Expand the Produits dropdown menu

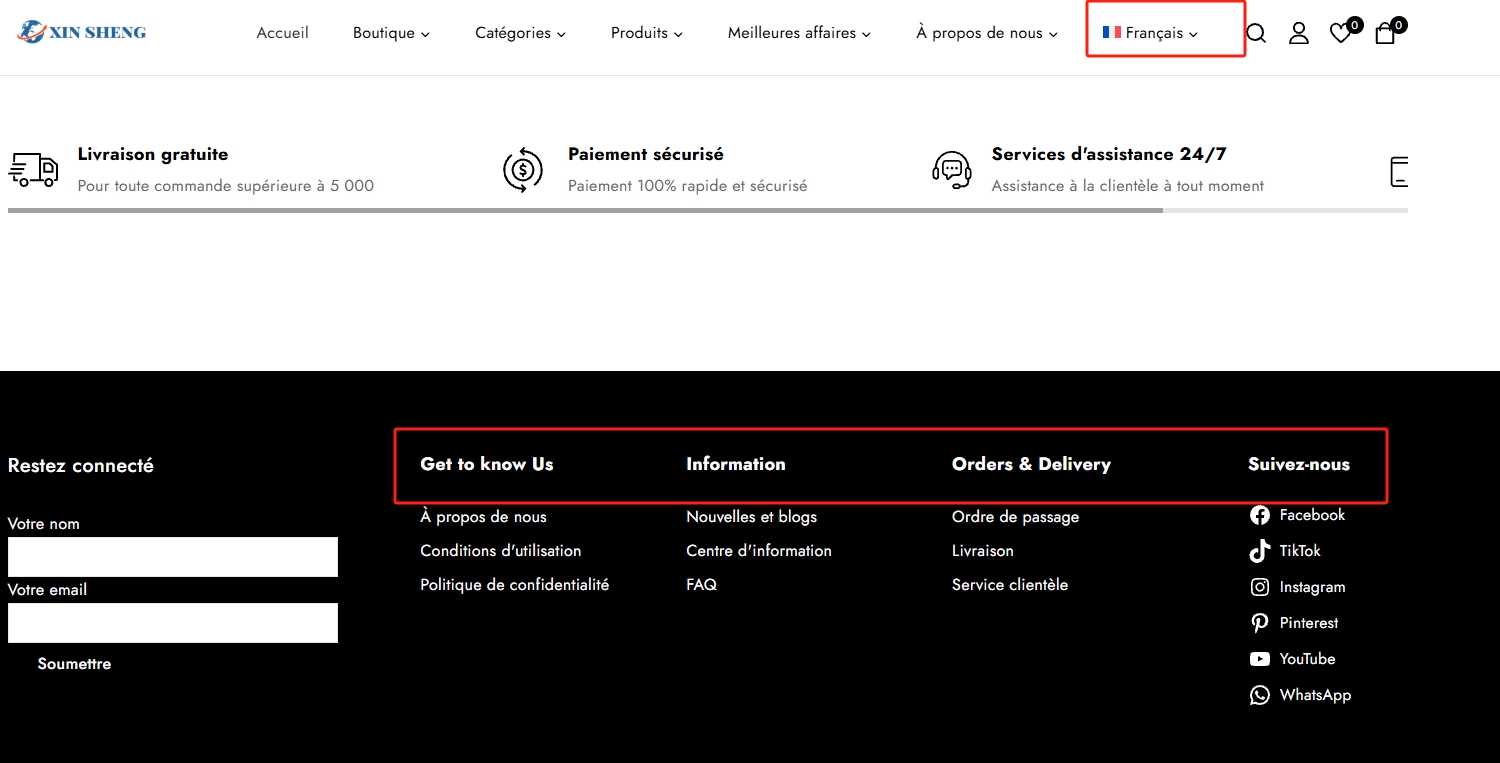tap(647, 33)
